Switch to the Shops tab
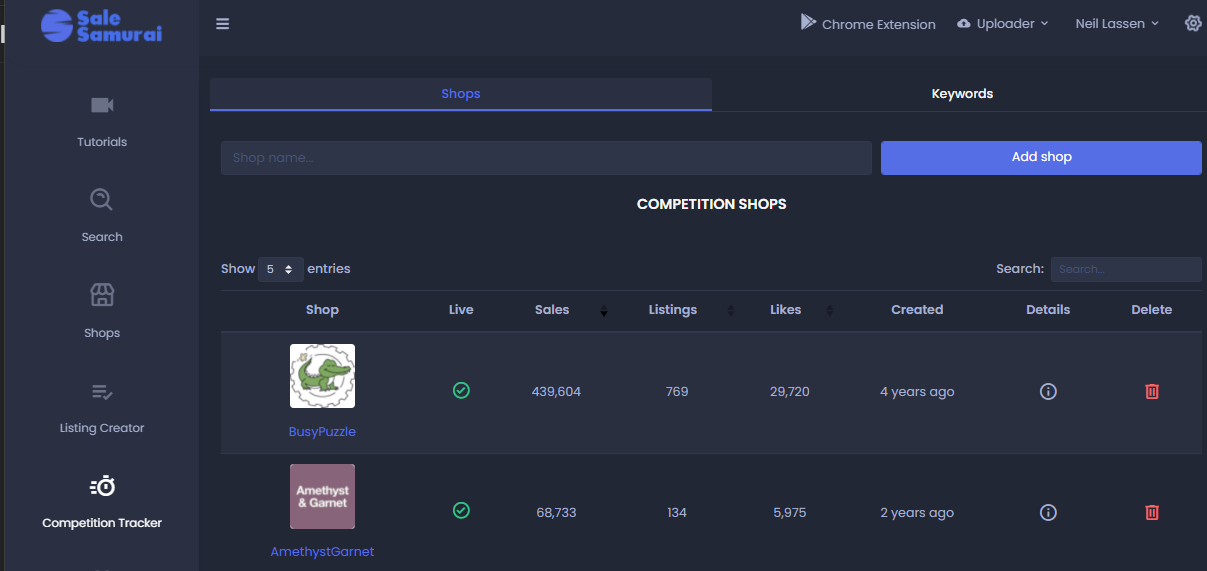The height and width of the screenshot is (571, 1207). (x=461, y=94)
